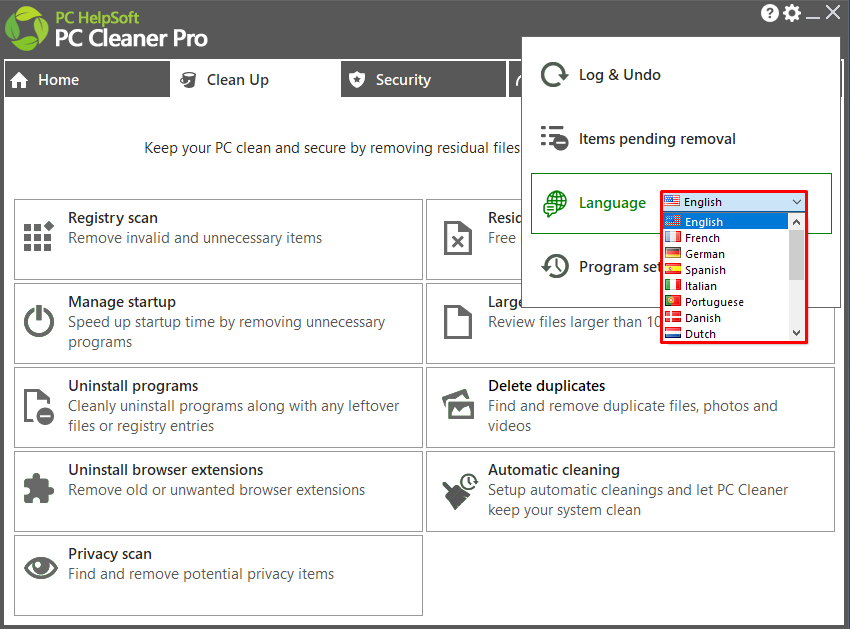Choose Dutch in the language list
This screenshot has height=629, width=850.
pos(725,333)
